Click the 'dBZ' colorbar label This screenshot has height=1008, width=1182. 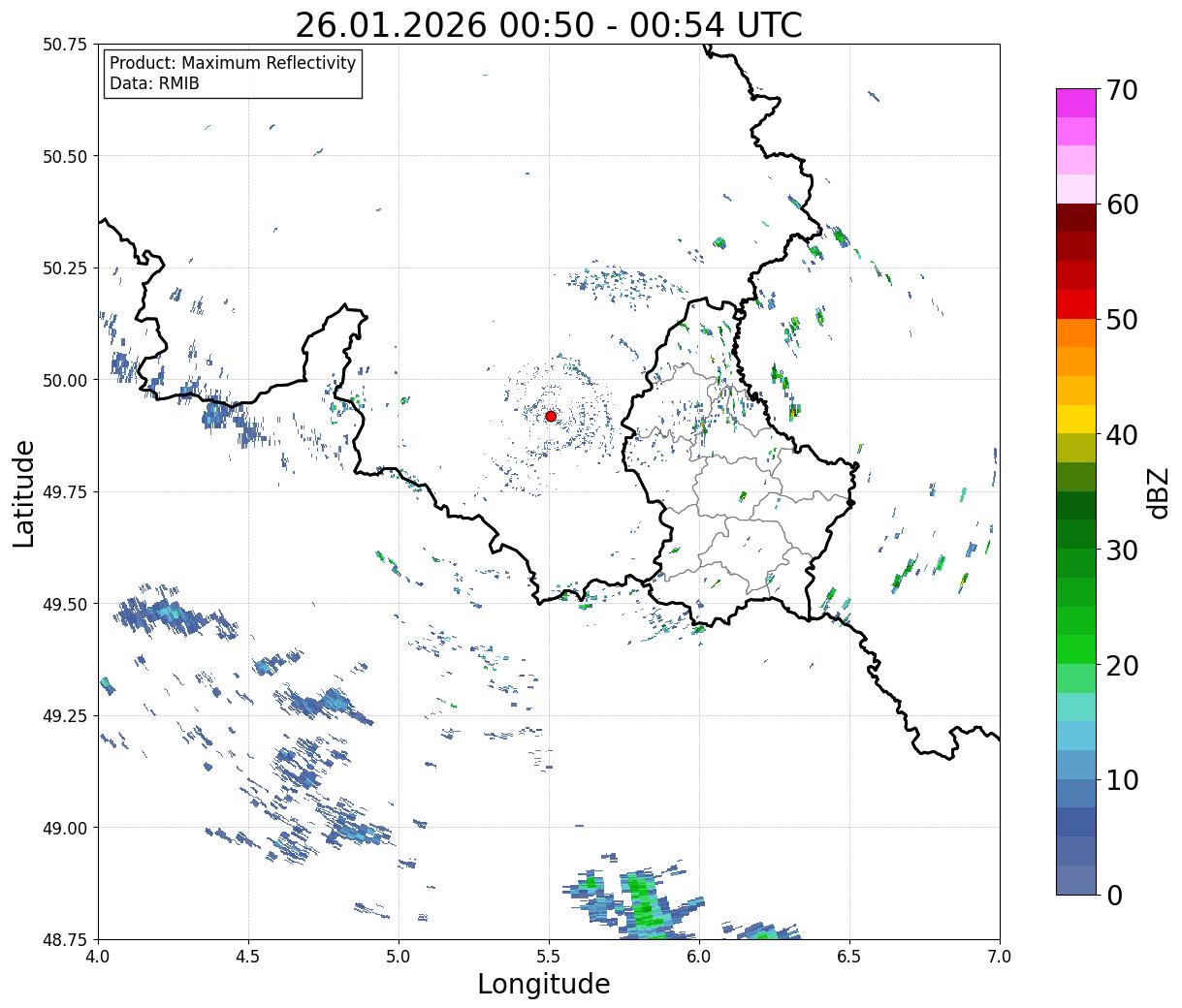(x=1158, y=492)
